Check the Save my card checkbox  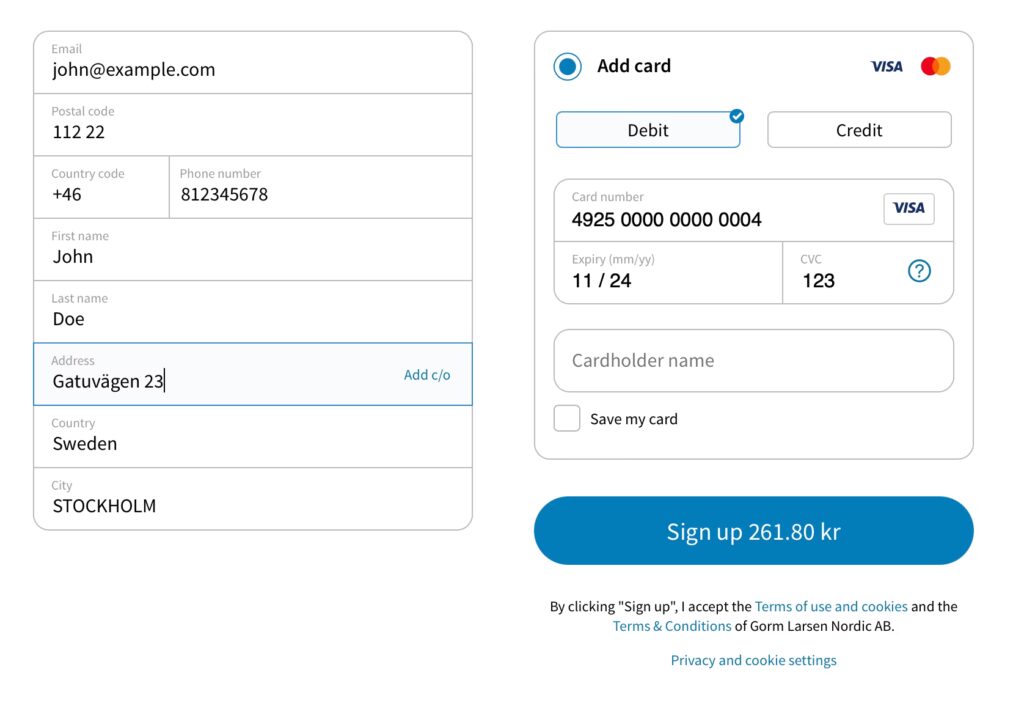click(567, 419)
